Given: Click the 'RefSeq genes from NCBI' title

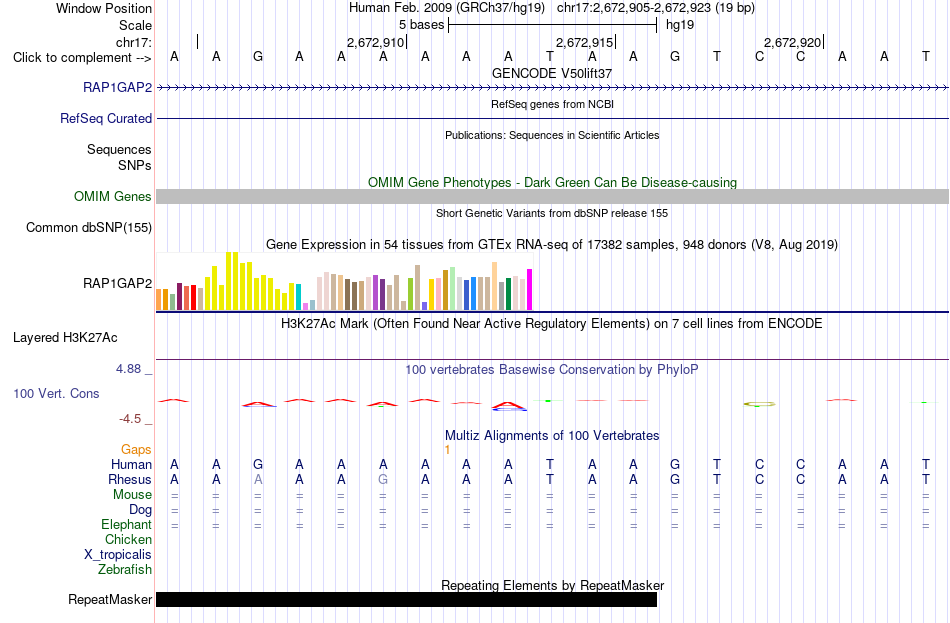Looking at the screenshot, I should tap(552, 104).
